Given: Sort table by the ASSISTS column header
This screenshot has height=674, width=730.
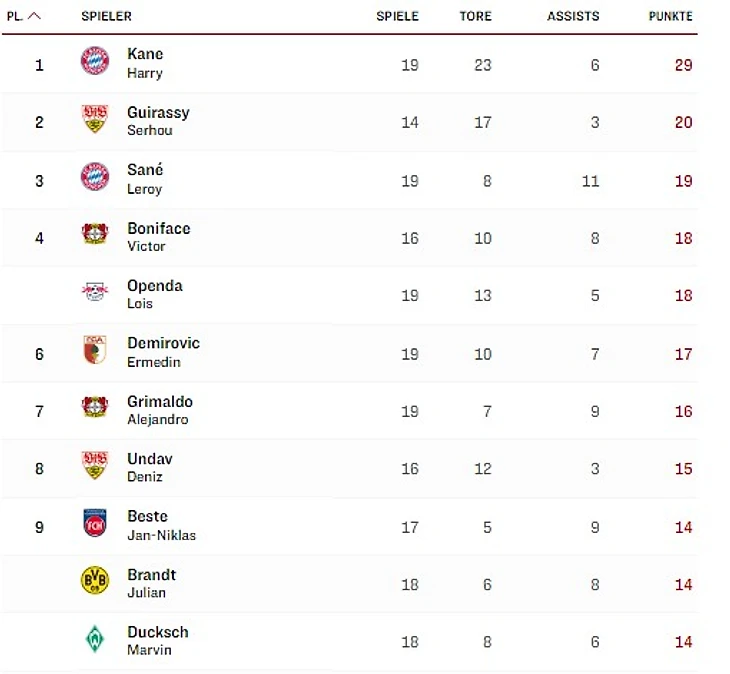Looking at the screenshot, I should coord(573,17).
